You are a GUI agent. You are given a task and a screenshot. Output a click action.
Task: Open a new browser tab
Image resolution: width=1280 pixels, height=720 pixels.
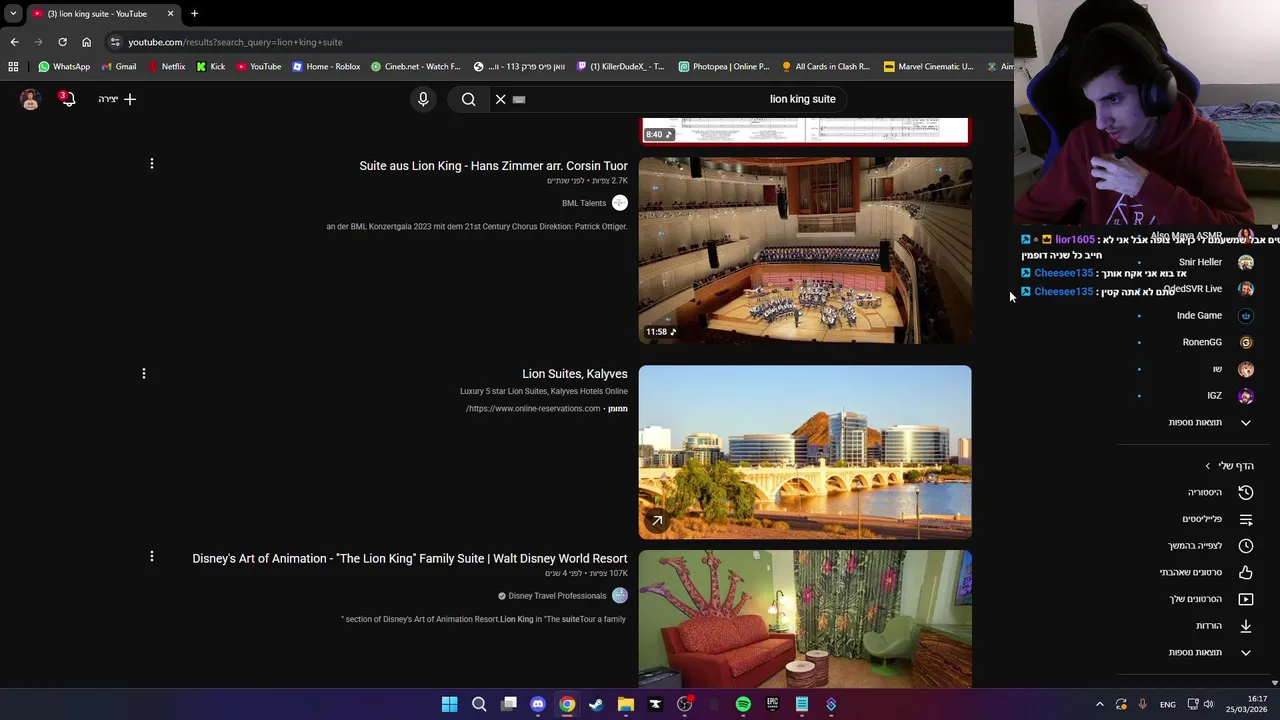point(194,13)
